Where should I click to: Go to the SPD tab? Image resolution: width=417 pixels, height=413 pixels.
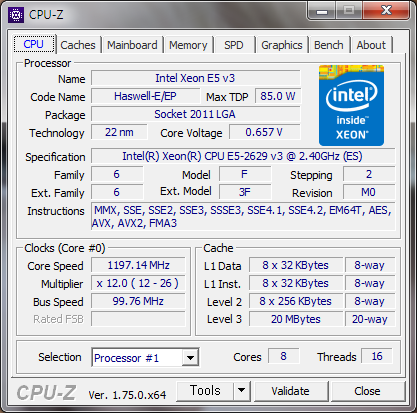(234, 45)
